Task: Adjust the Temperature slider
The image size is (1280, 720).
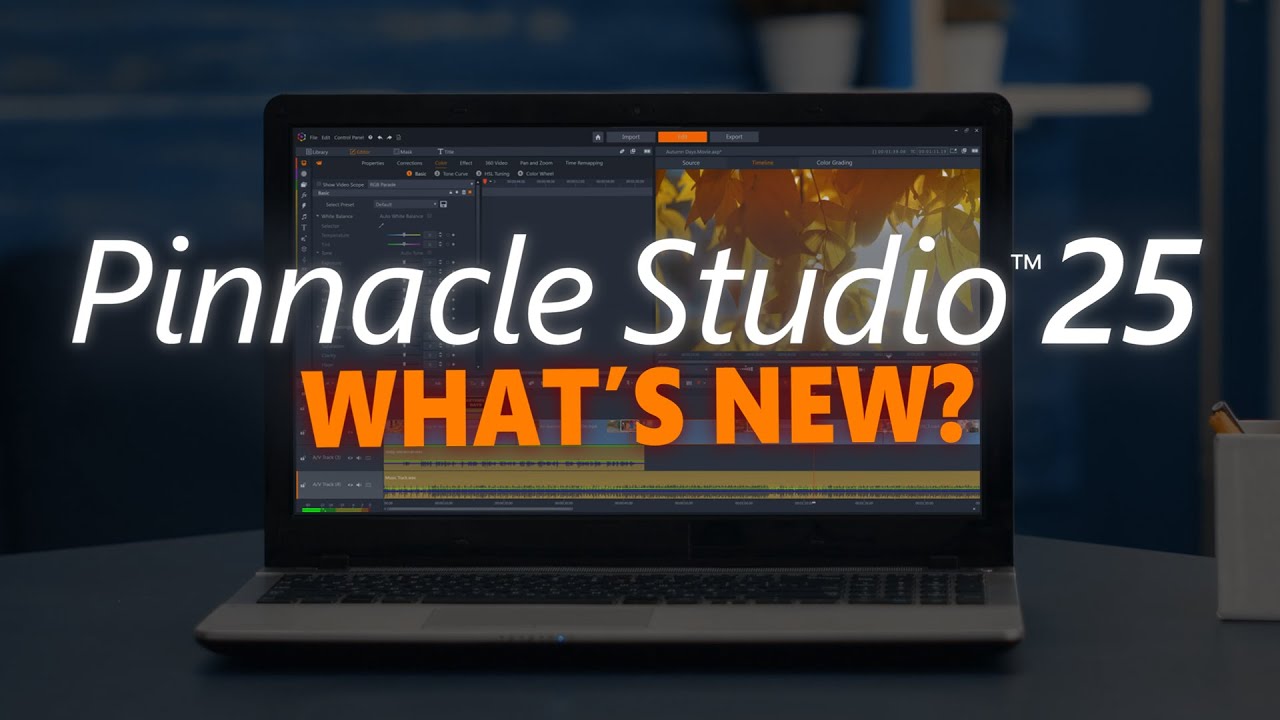Action: (403, 235)
